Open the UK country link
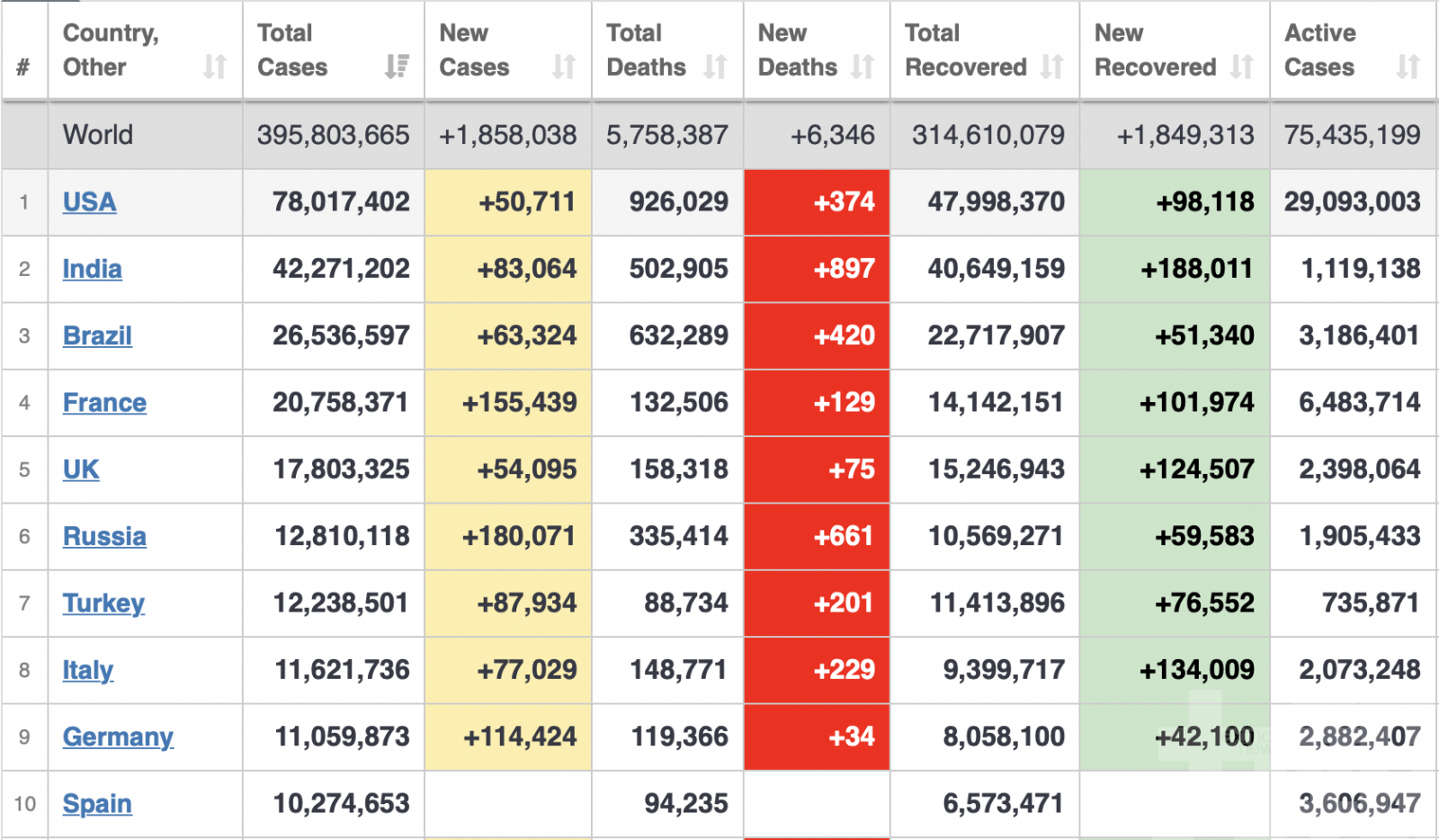The height and width of the screenshot is (840, 1439). tap(81, 469)
